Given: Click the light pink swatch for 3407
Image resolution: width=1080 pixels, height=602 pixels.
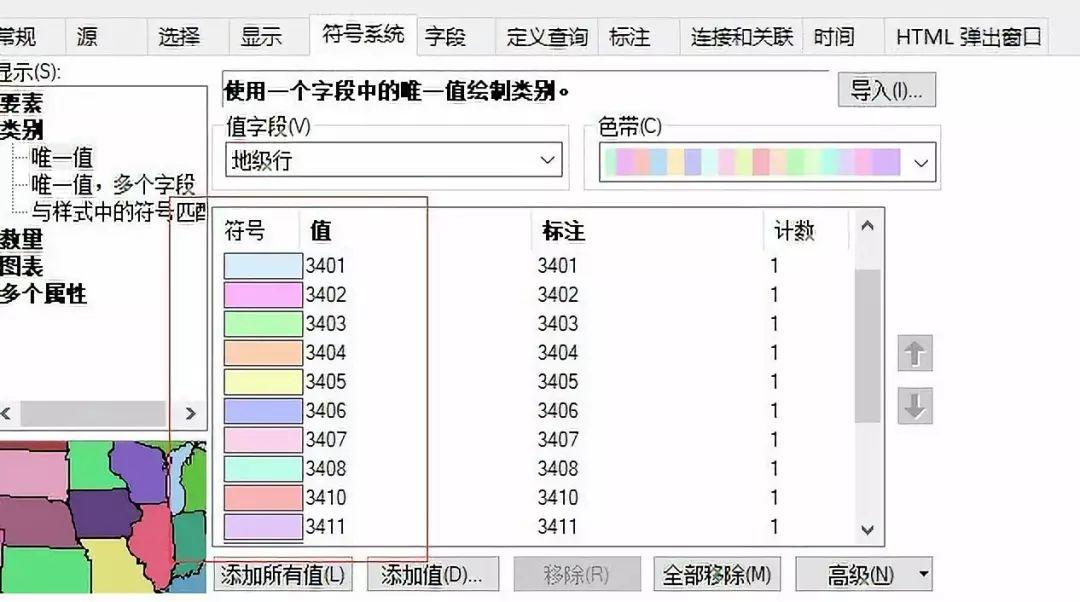Looking at the screenshot, I should pos(263,439).
